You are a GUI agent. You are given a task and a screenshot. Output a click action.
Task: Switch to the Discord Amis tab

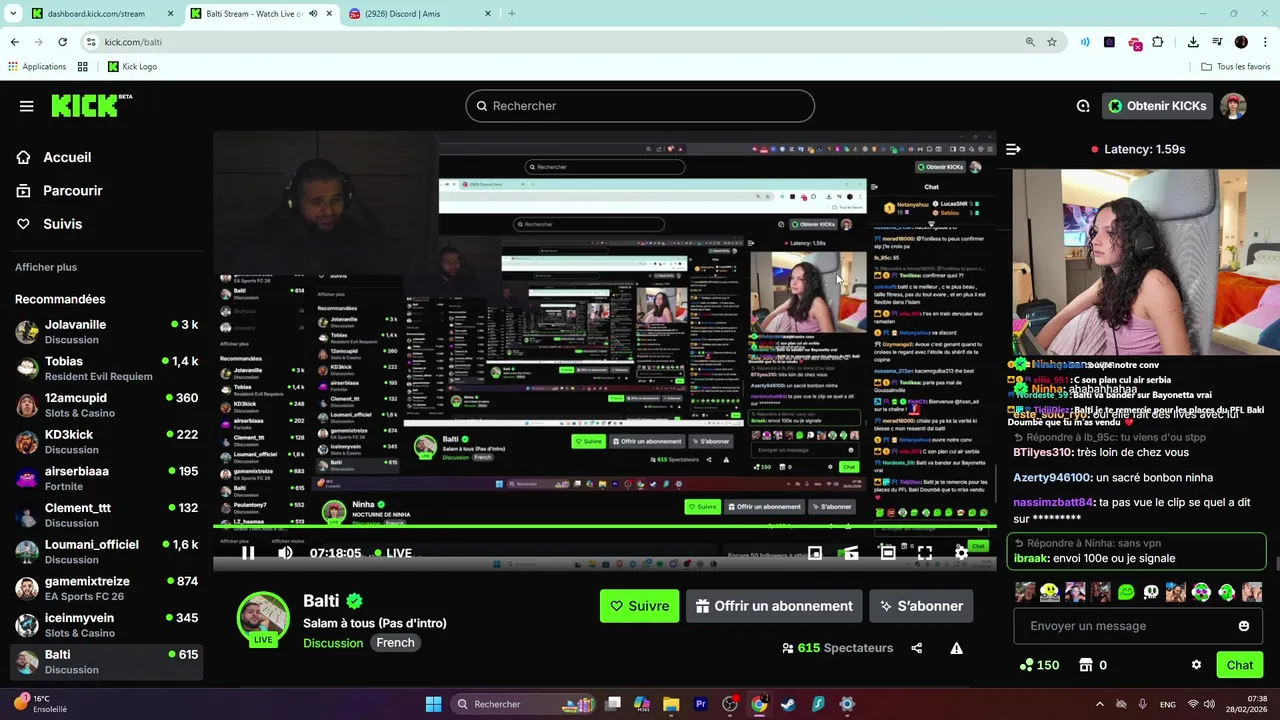(x=420, y=14)
